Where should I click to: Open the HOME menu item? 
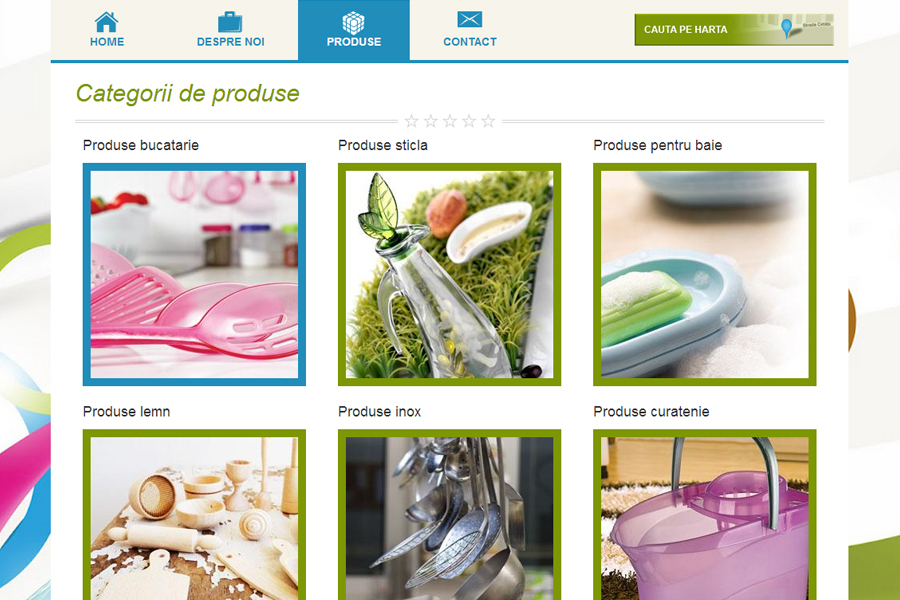(x=107, y=42)
